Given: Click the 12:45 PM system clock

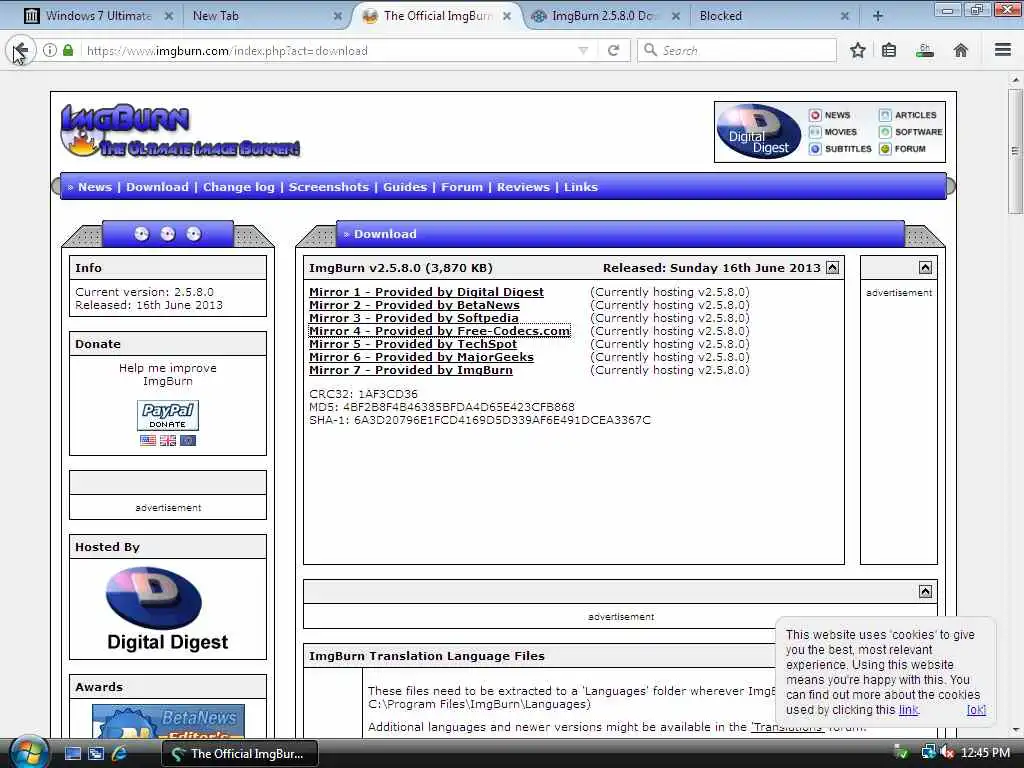Looking at the screenshot, I should tap(985, 753).
